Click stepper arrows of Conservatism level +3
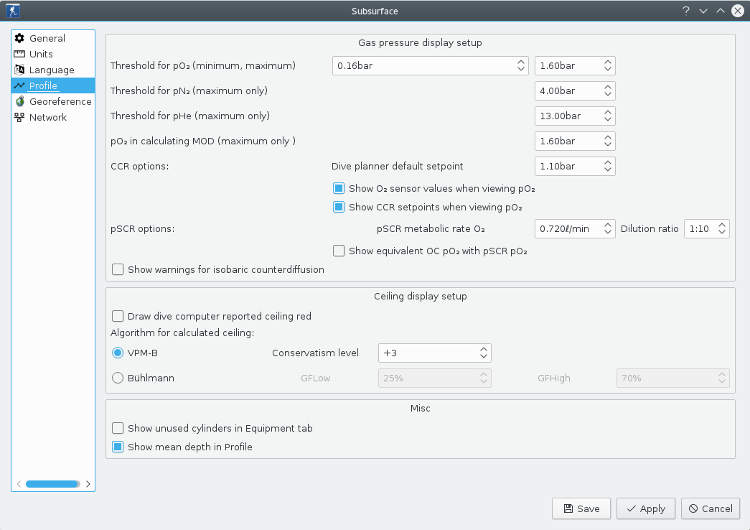The image size is (750, 530). click(484, 353)
